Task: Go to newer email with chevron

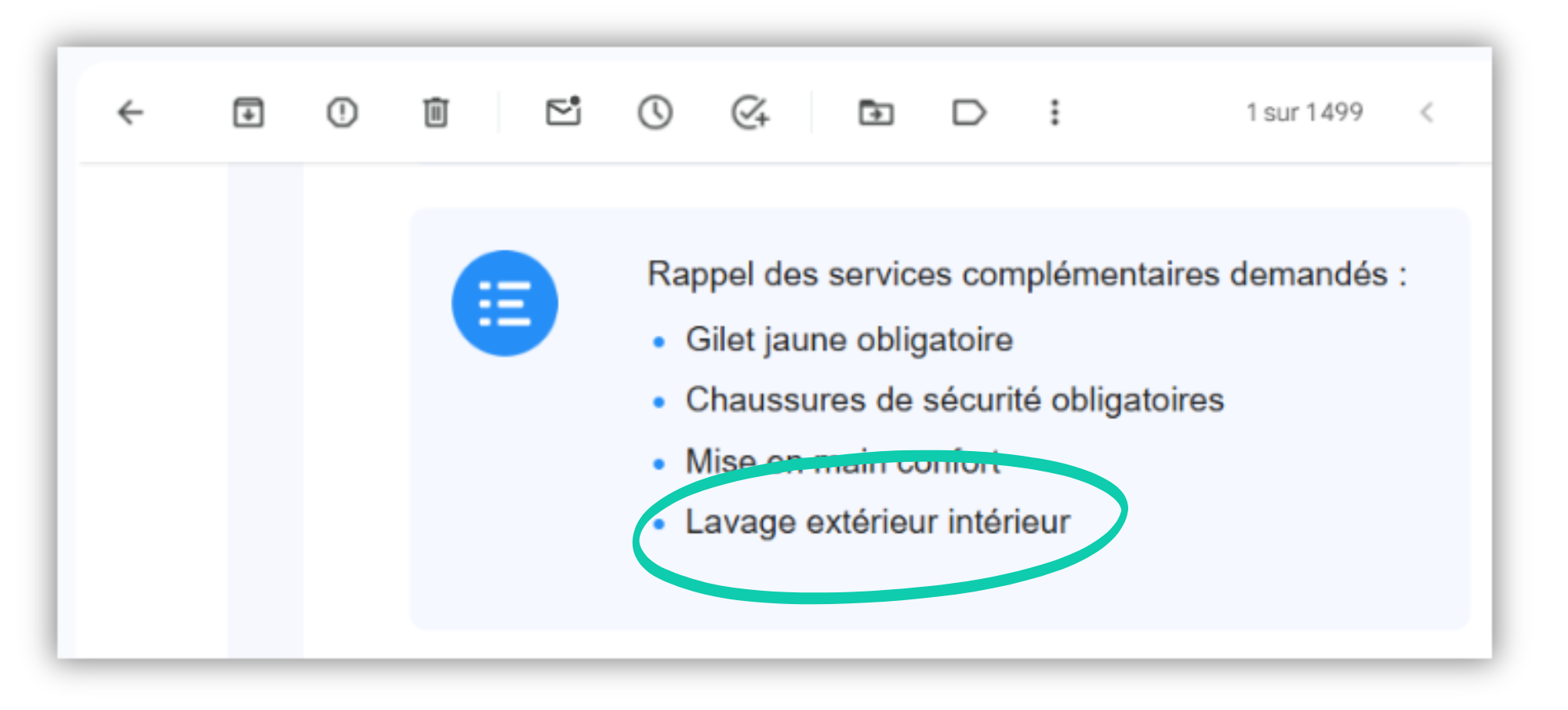Action: click(x=1427, y=113)
